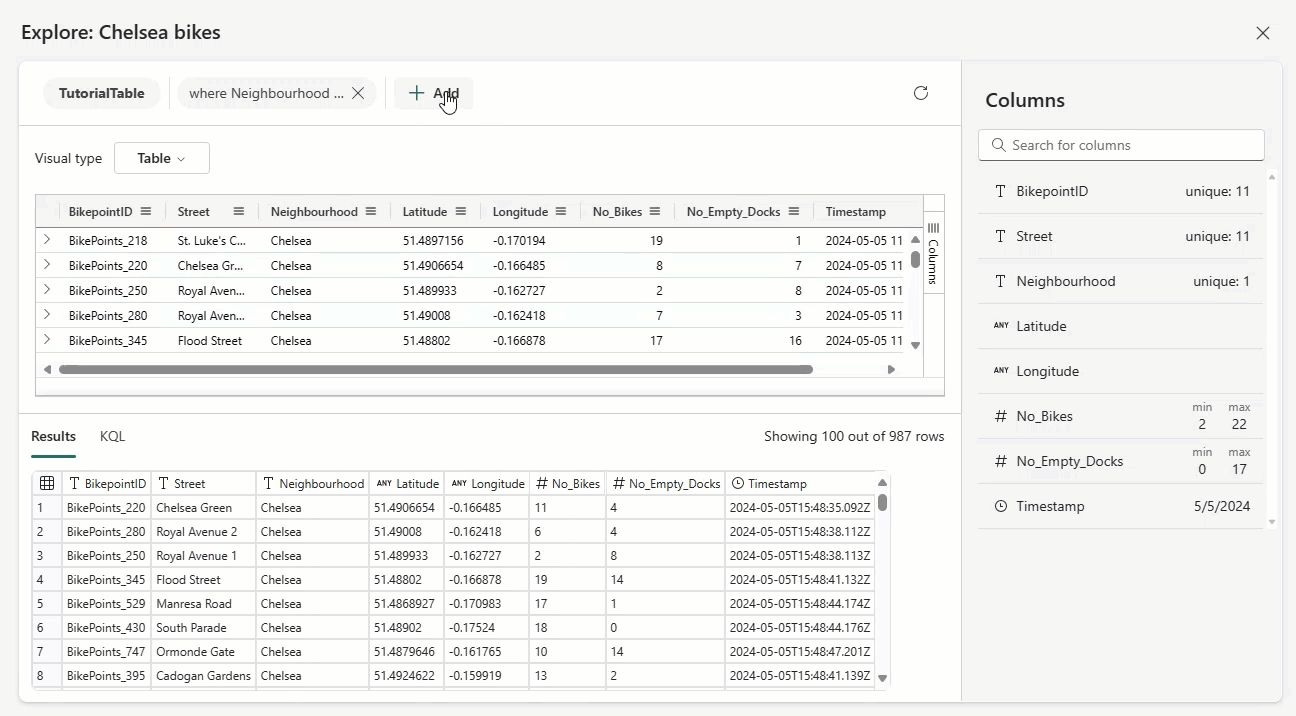The width and height of the screenshot is (1296, 716).
Task: Click the refresh icon in the toolbar
Action: coord(921,93)
